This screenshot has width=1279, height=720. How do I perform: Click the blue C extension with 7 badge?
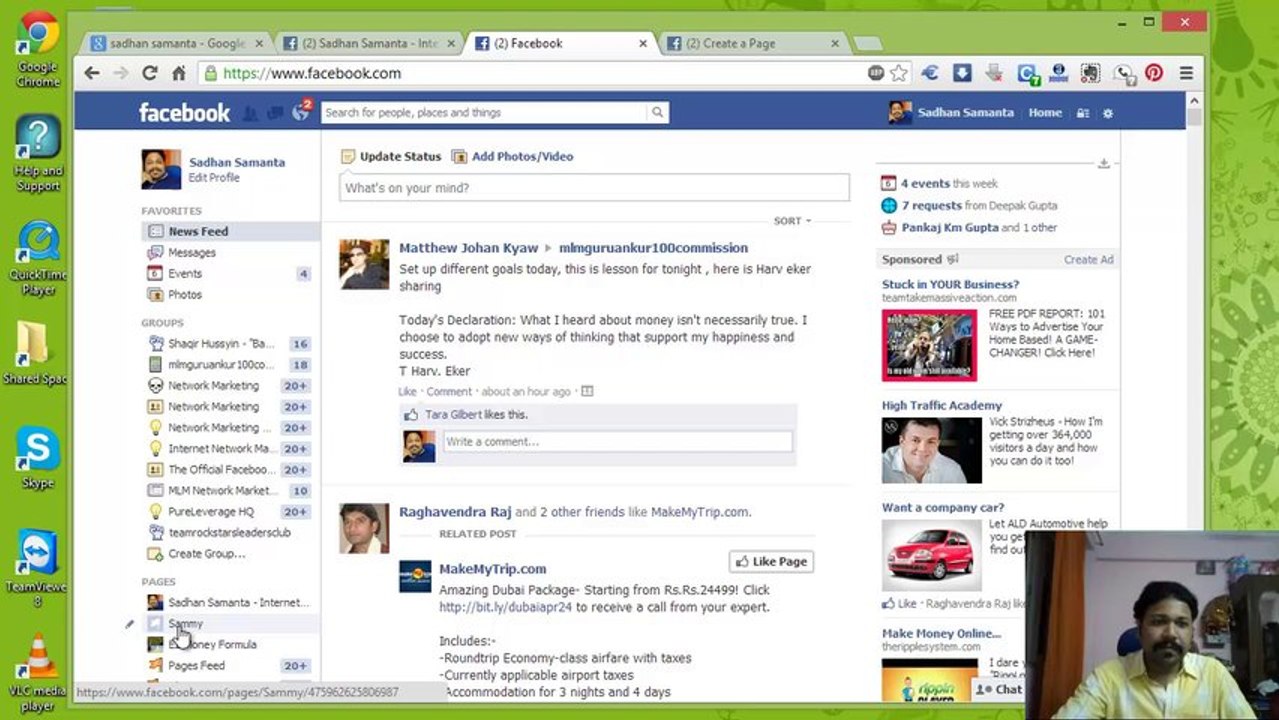click(1026, 73)
